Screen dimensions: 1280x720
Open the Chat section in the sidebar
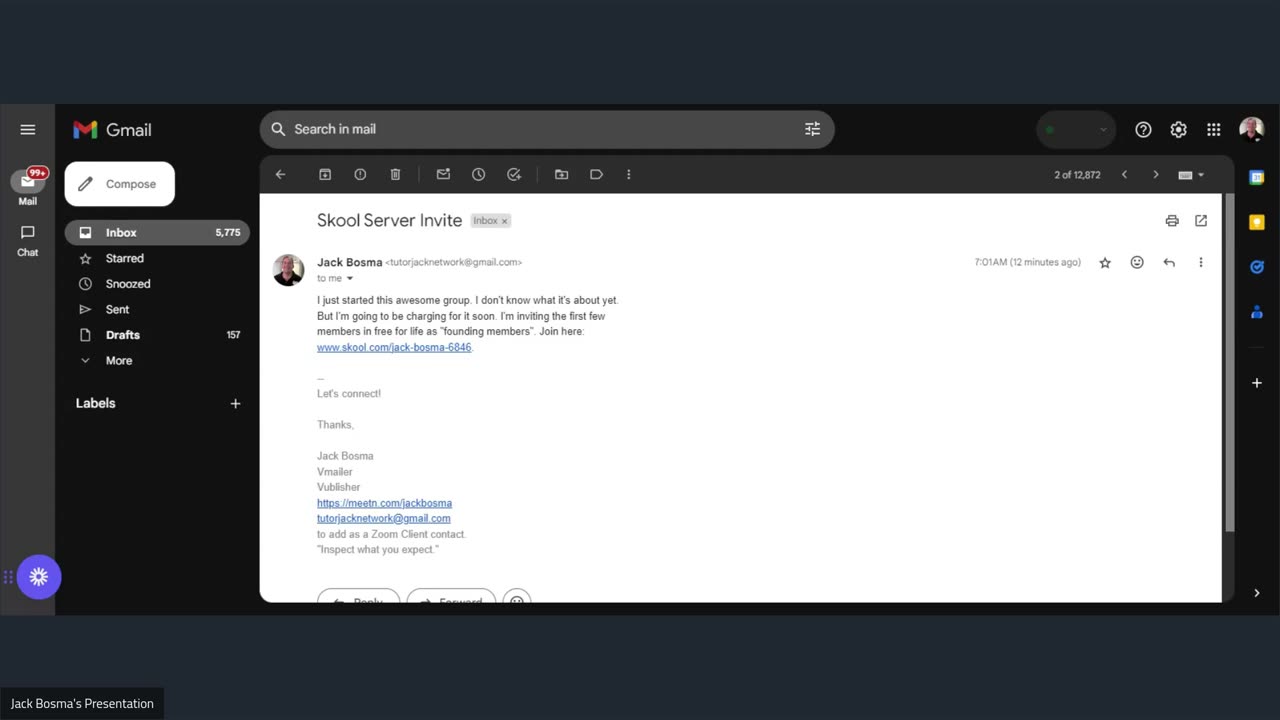click(x=28, y=240)
